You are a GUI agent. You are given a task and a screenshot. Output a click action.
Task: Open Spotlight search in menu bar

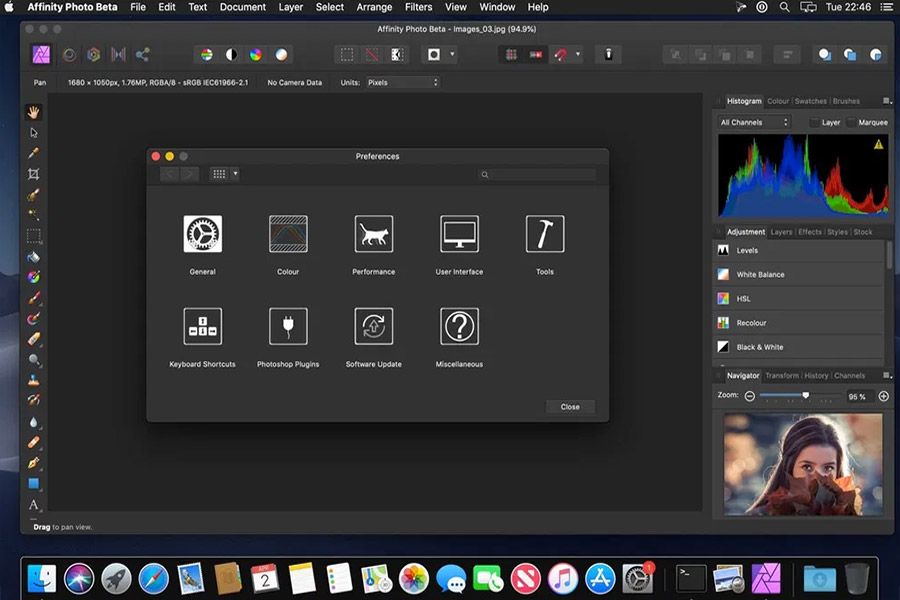click(784, 7)
